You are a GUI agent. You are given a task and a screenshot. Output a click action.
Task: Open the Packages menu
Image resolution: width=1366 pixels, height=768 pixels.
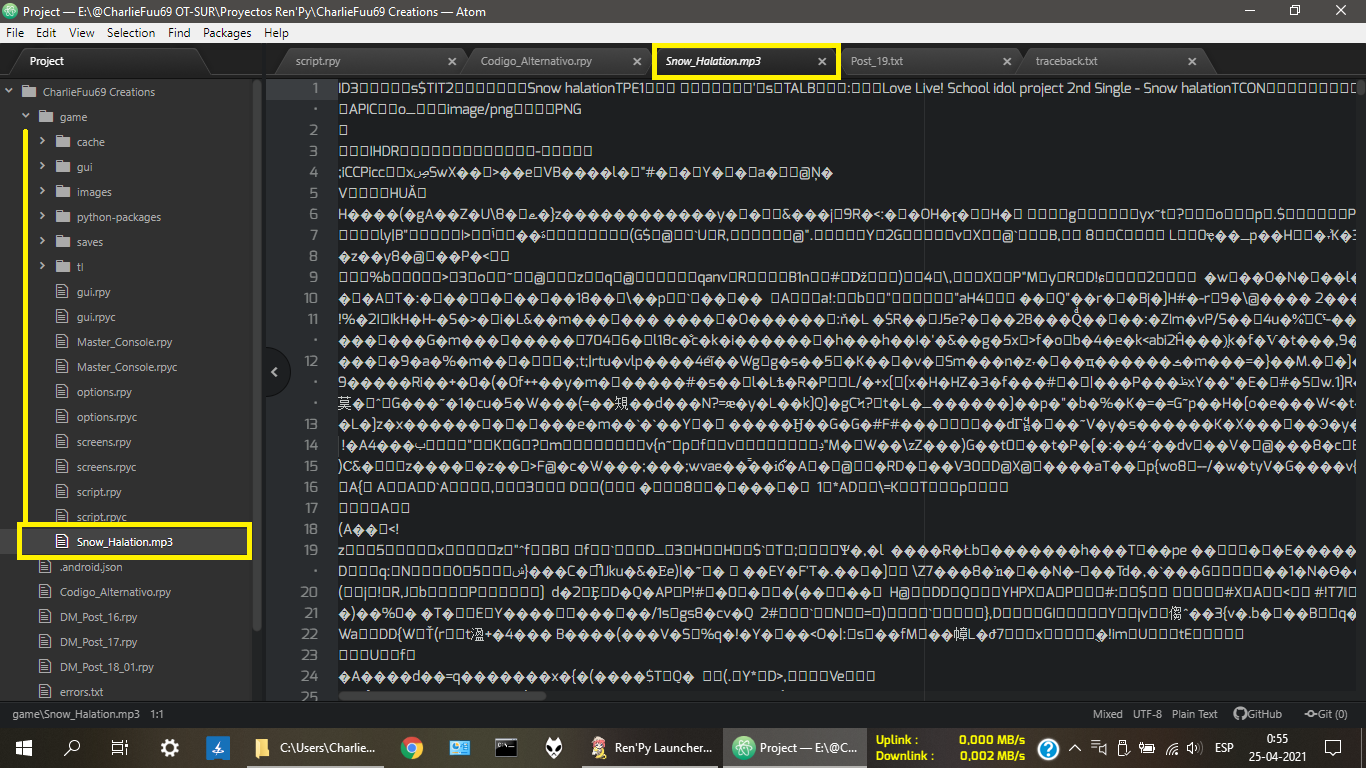pyautogui.click(x=227, y=32)
